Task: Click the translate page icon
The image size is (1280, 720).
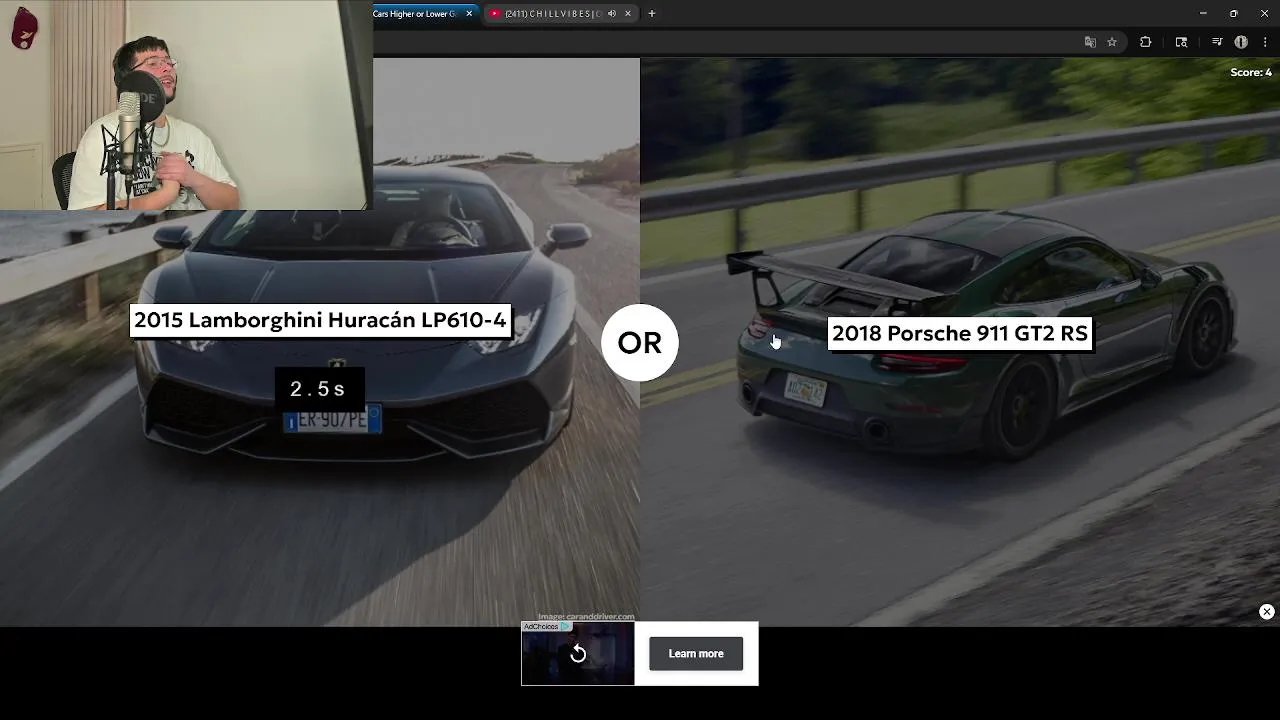Action: point(1090,42)
